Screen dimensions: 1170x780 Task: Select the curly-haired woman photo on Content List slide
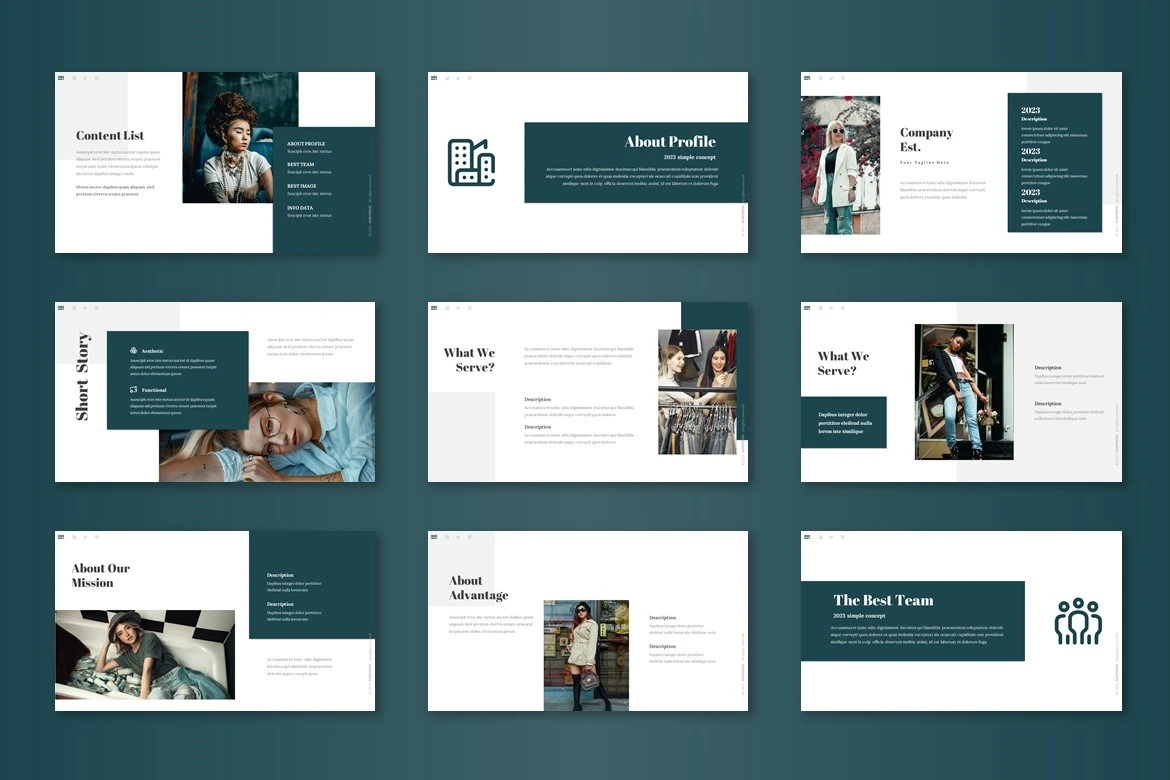click(x=240, y=137)
